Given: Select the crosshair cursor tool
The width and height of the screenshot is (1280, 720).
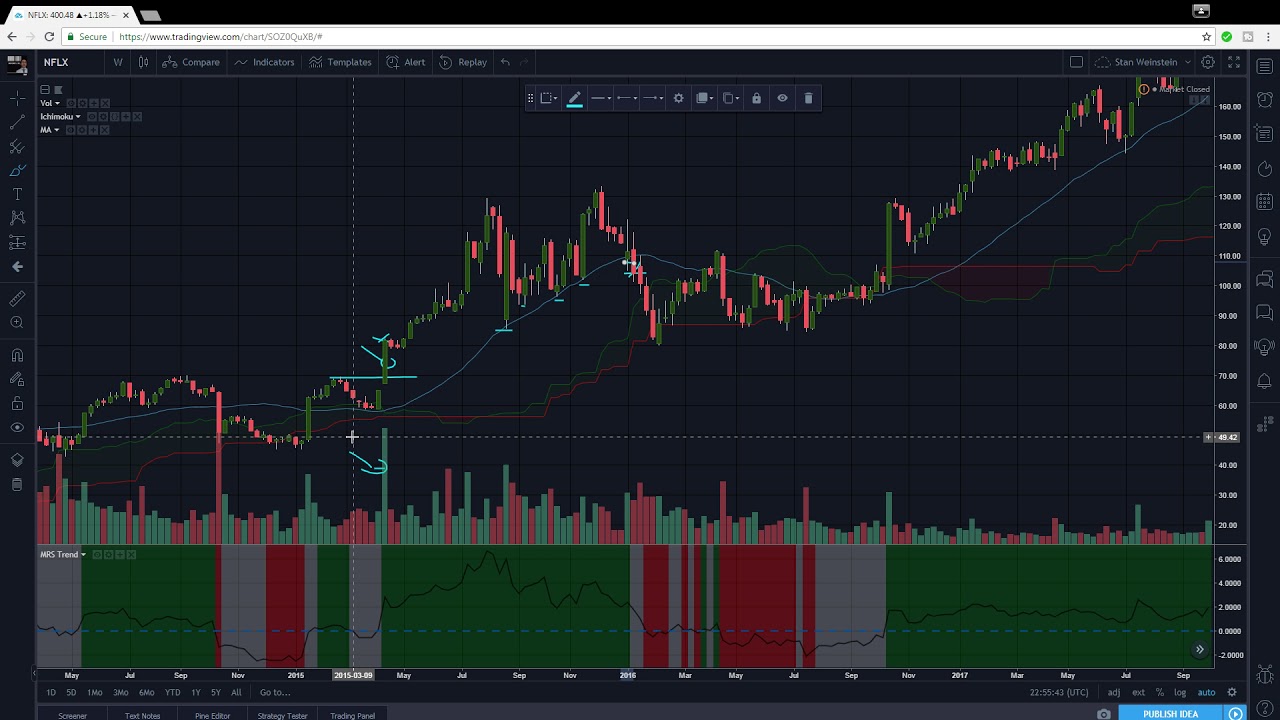Looking at the screenshot, I should [17, 98].
